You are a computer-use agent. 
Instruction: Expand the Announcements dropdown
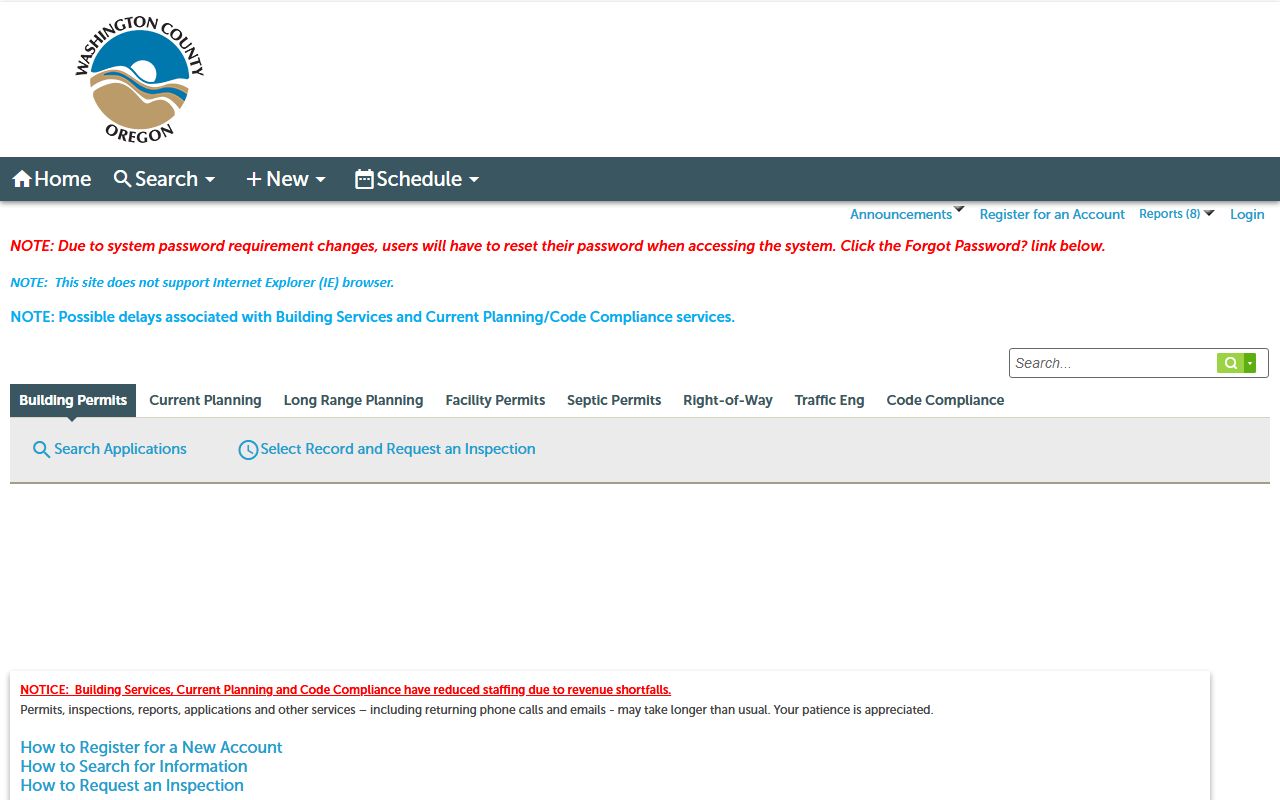(x=959, y=211)
